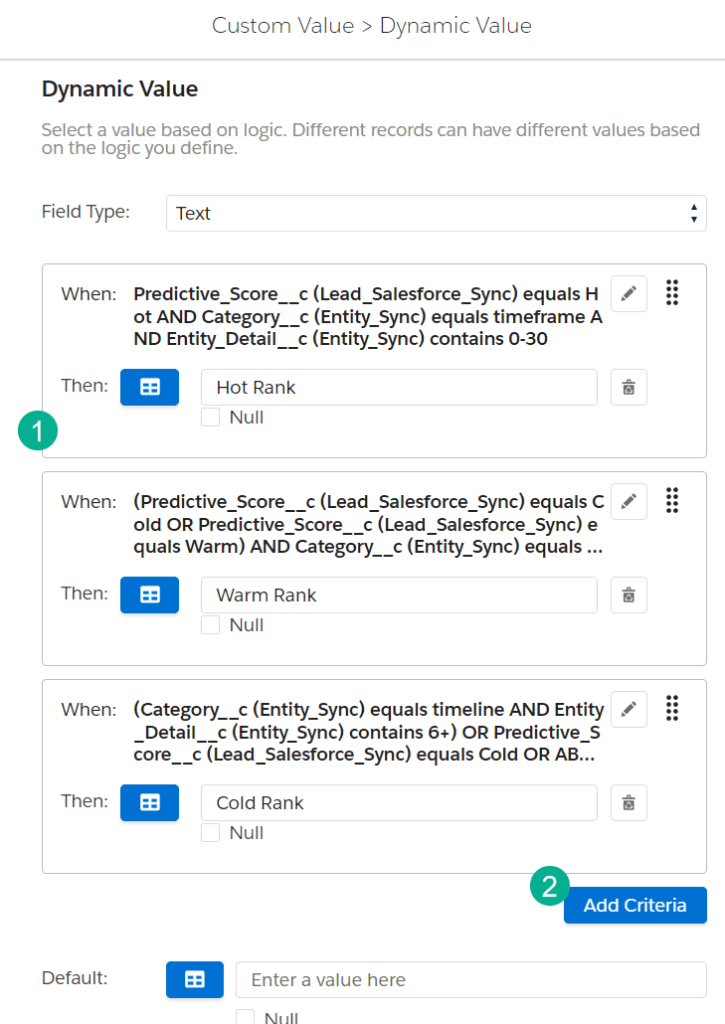This screenshot has height=1024, width=725.
Task: Edit the Cold Rank criteria with pencil icon
Action: tap(628, 709)
